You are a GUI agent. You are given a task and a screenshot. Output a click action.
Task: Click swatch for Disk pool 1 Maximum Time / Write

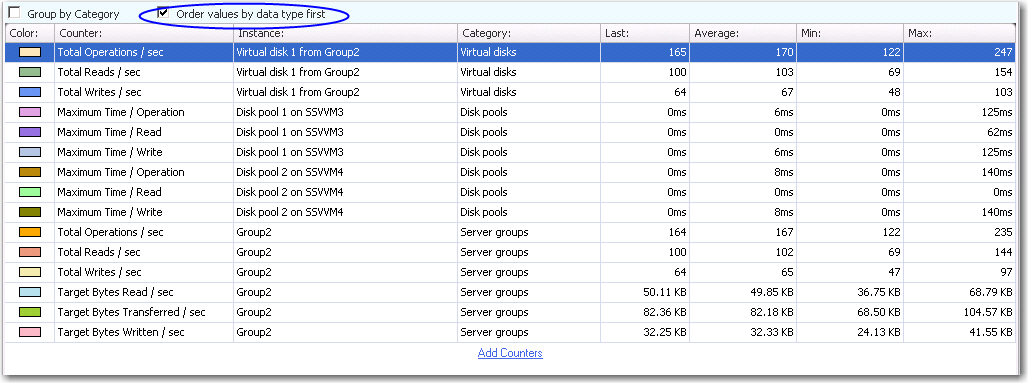pyautogui.click(x=31, y=152)
